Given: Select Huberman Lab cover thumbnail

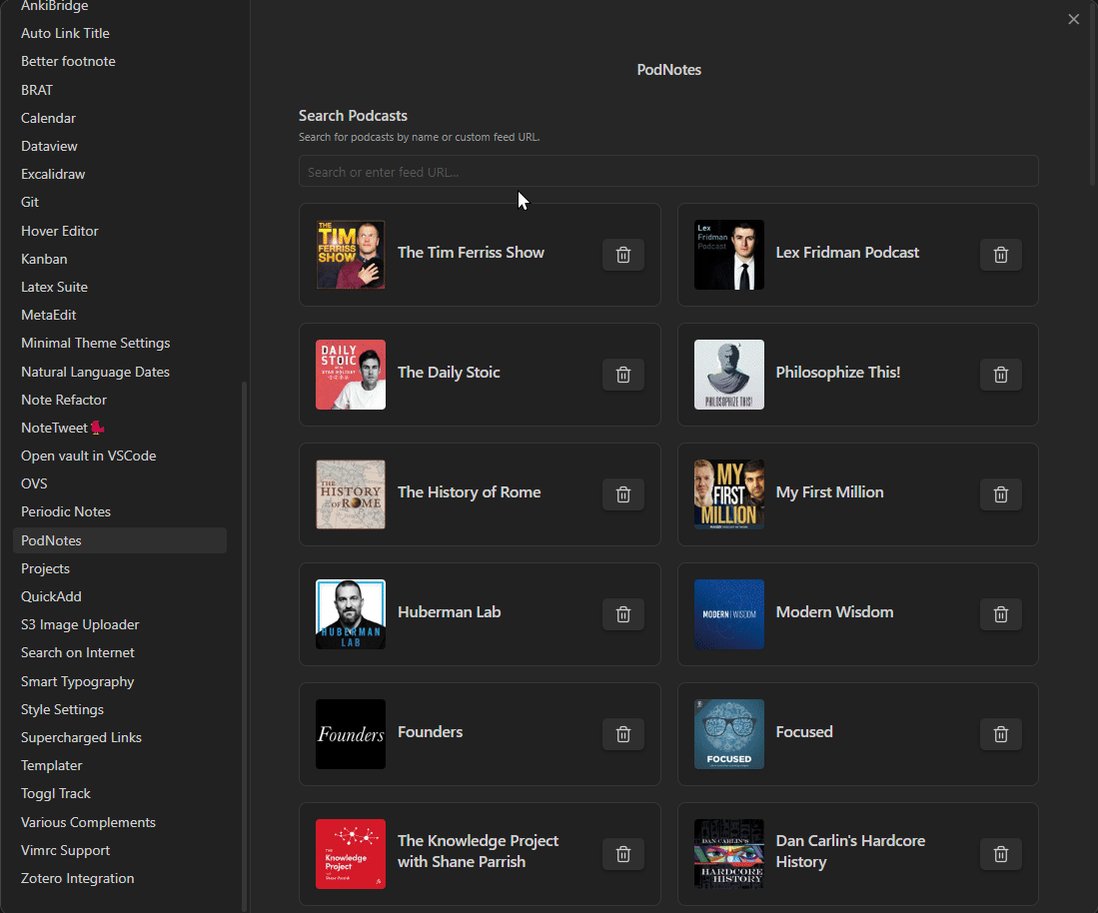Looking at the screenshot, I should 350,614.
